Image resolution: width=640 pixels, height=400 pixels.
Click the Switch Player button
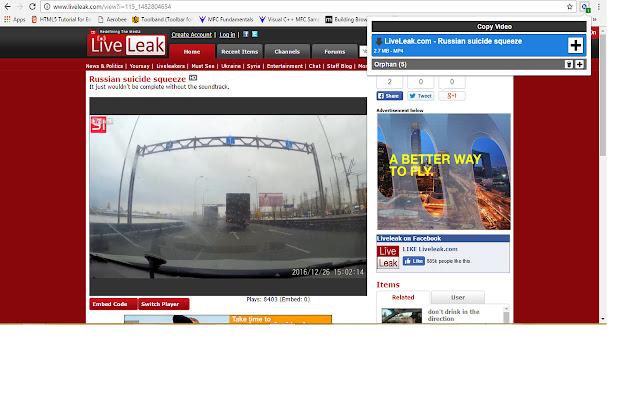tap(164, 304)
